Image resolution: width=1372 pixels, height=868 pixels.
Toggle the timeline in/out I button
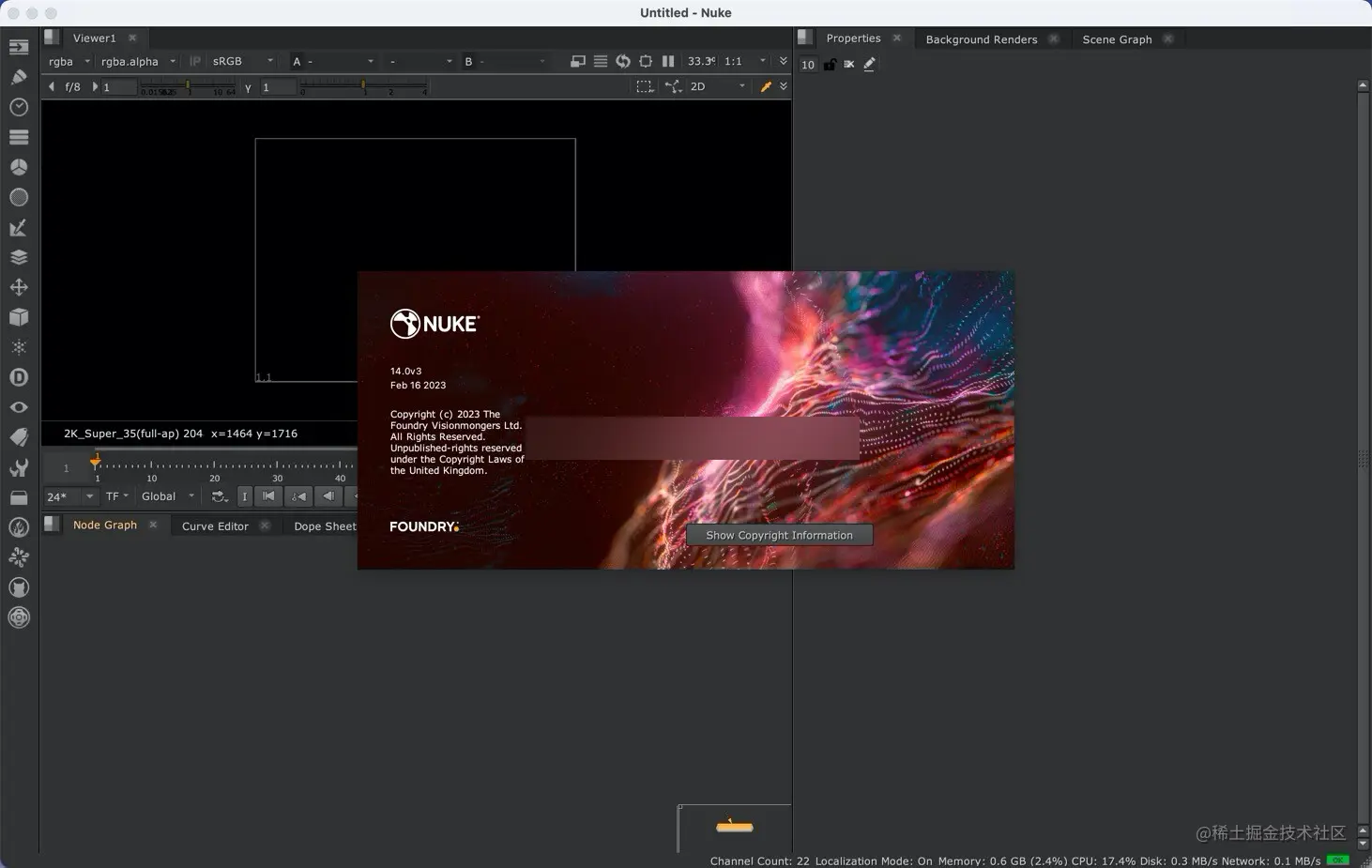(x=244, y=496)
